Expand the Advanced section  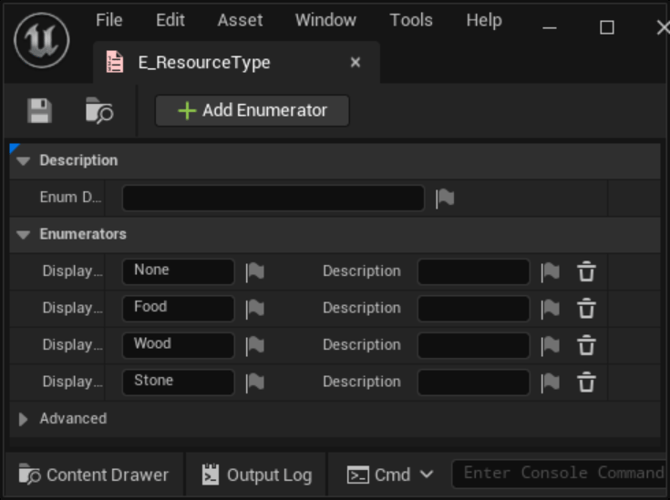coord(24,419)
